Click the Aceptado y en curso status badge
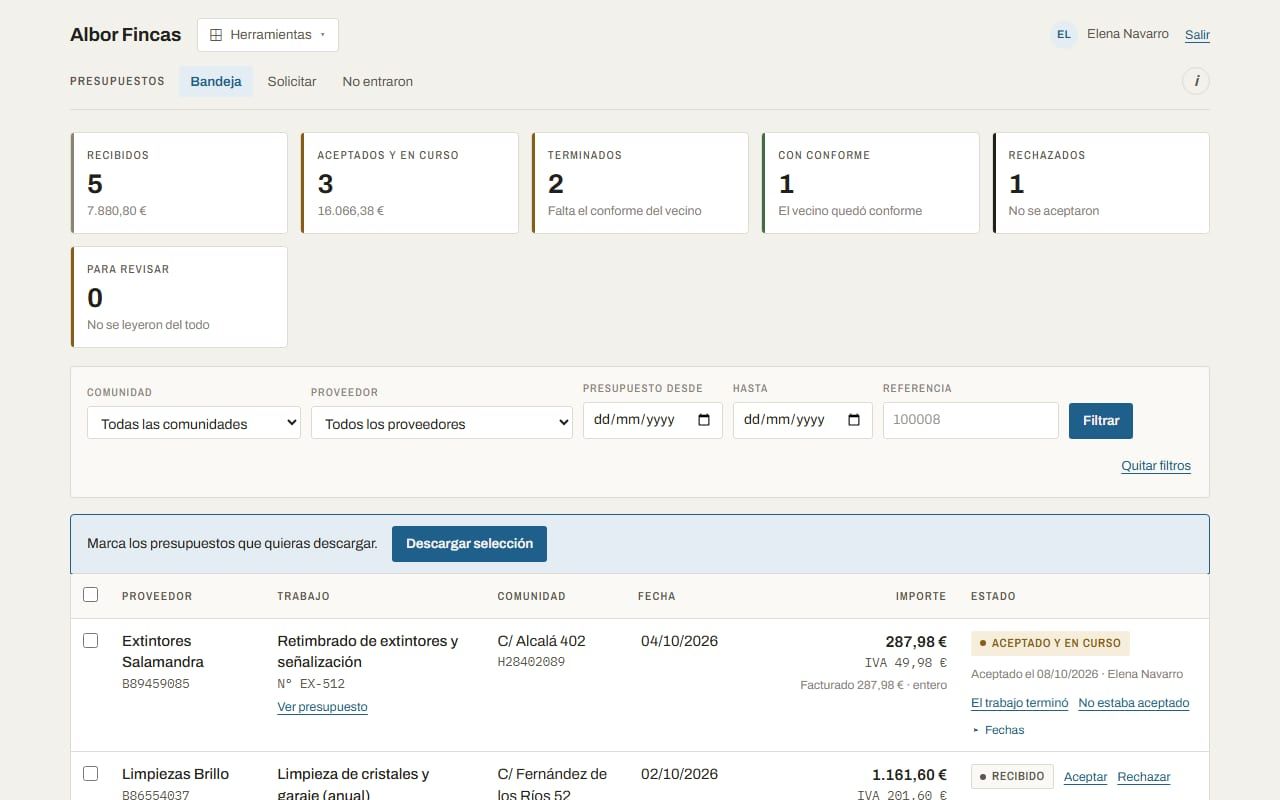The image size is (1280, 800). (1050, 643)
